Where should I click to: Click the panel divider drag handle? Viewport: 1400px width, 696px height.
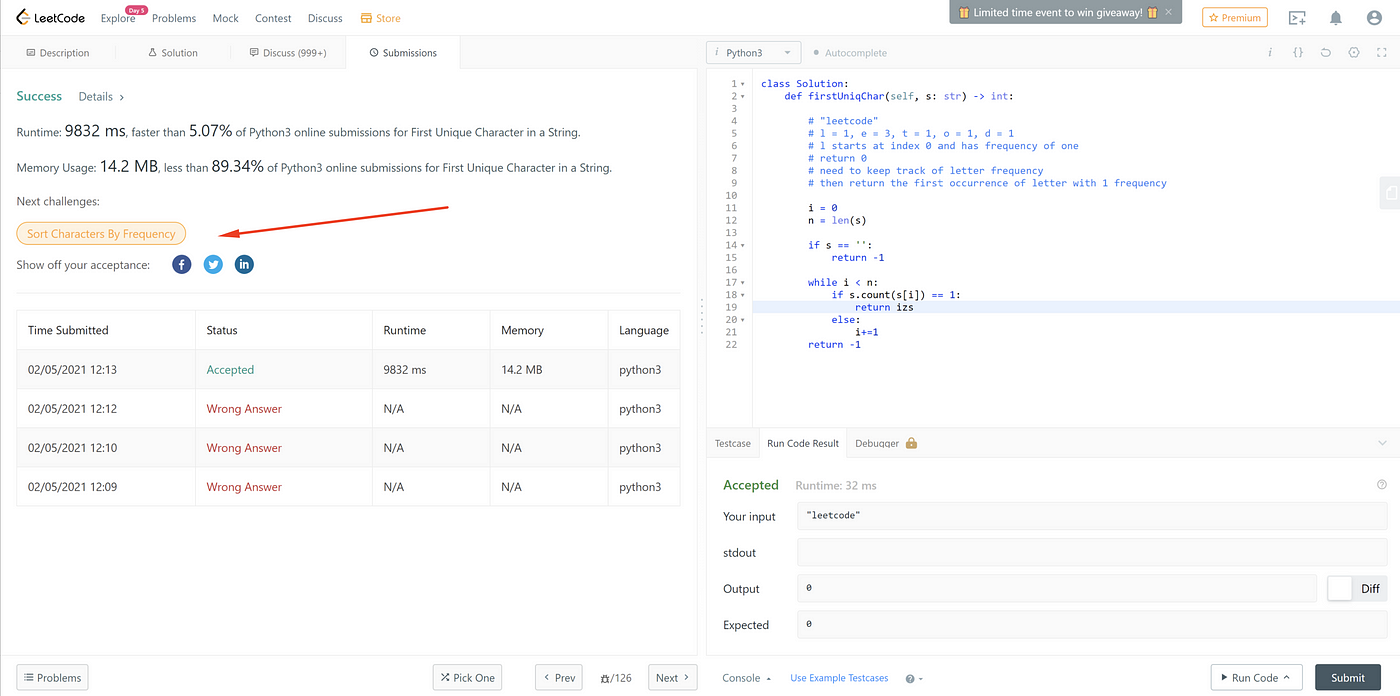pos(702,316)
